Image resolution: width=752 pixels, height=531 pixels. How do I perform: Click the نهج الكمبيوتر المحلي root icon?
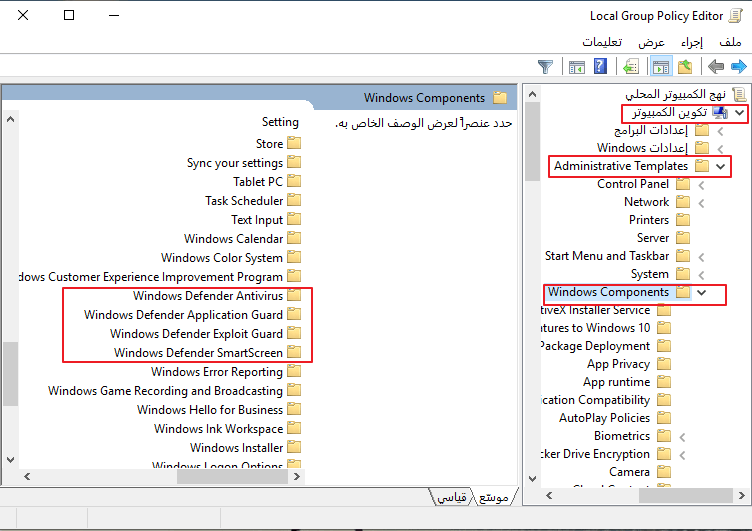(x=739, y=94)
